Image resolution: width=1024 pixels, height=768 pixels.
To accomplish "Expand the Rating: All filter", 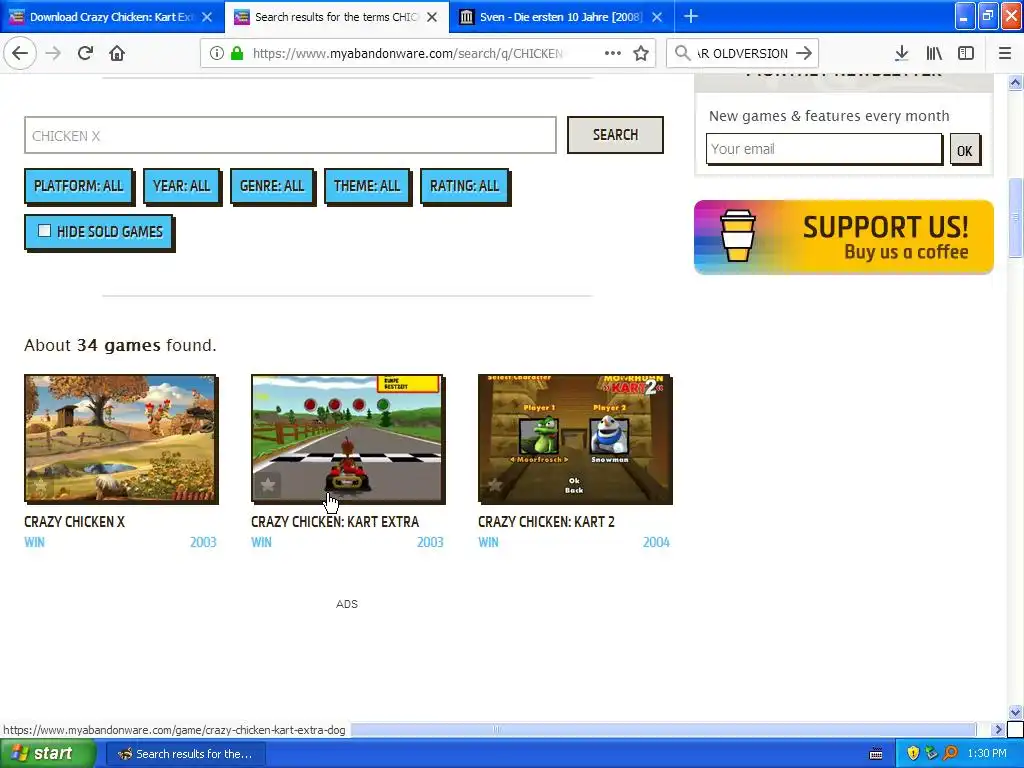I will (464, 185).
